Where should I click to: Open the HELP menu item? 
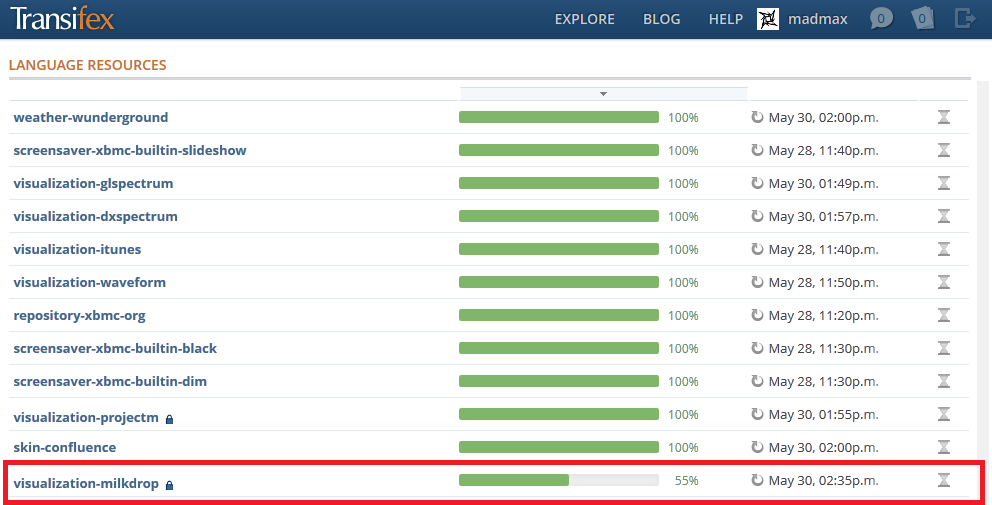pos(726,19)
